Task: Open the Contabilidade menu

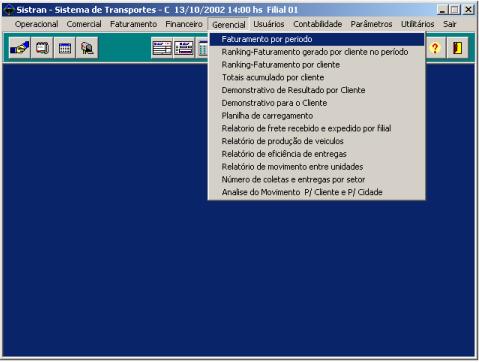Action: pos(317,24)
